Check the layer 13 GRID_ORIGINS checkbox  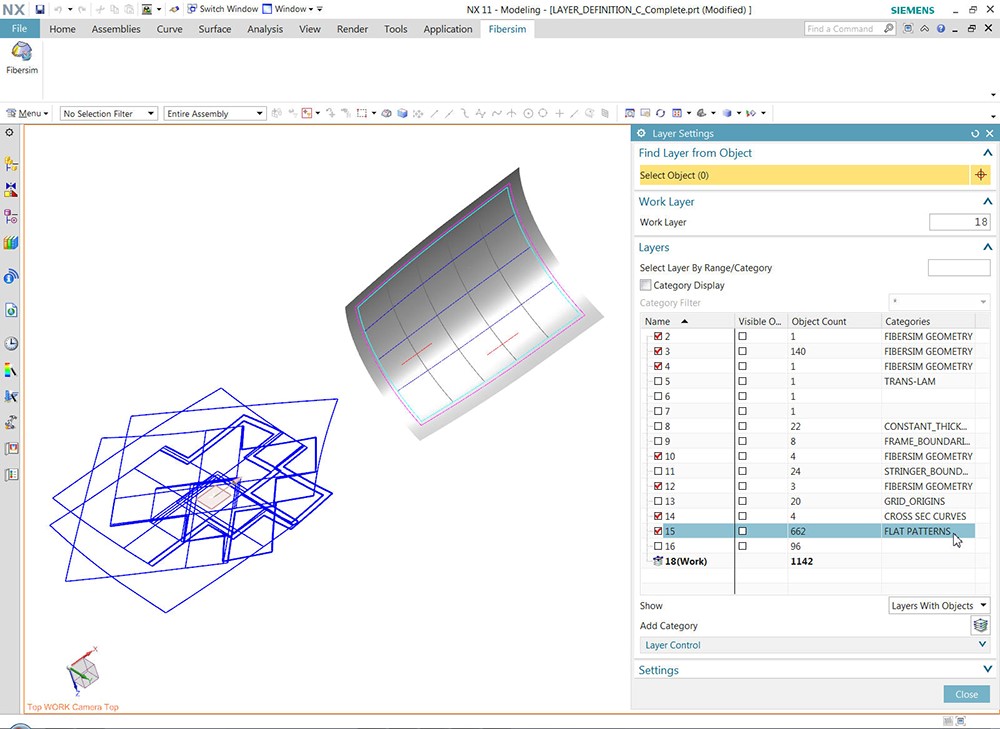[656, 501]
